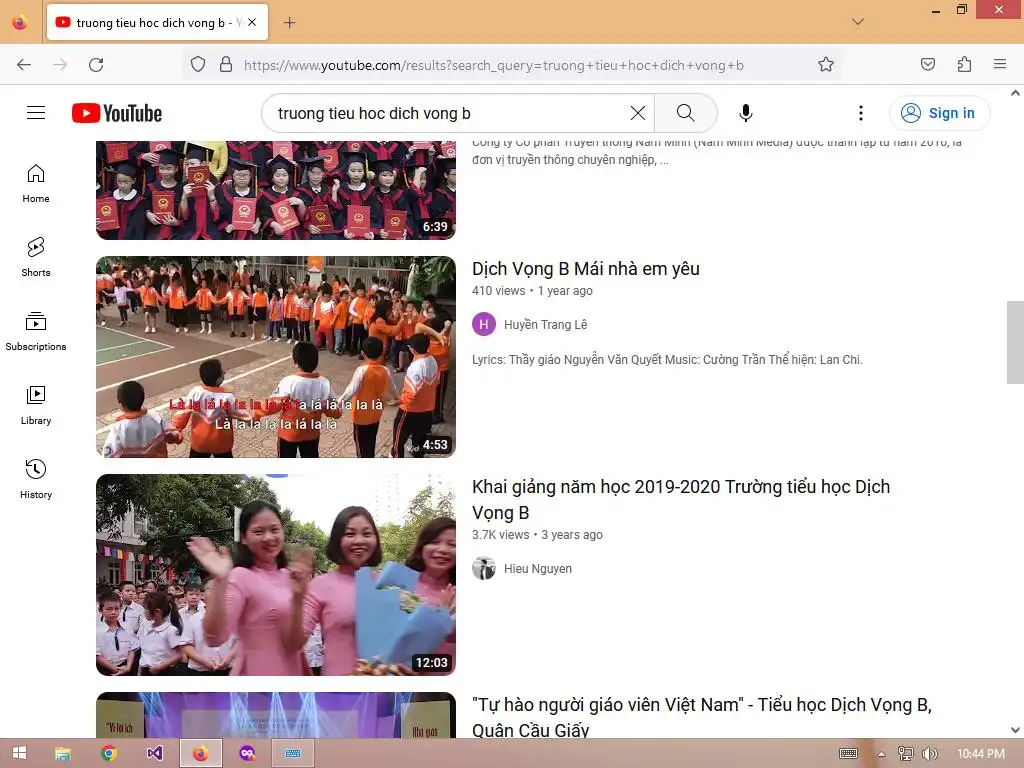Show hidden system tray icons
1024x768 pixels.
[881, 754]
